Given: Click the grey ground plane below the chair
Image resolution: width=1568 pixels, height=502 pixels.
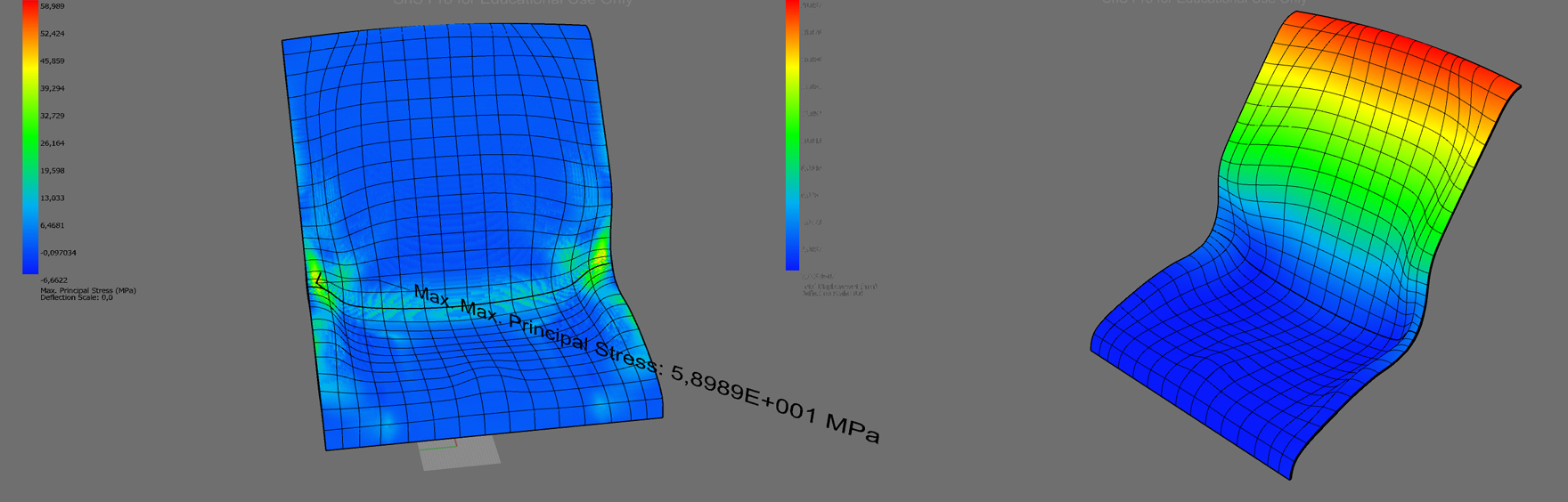Looking at the screenshot, I should pyautogui.click(x=460, y=453).
